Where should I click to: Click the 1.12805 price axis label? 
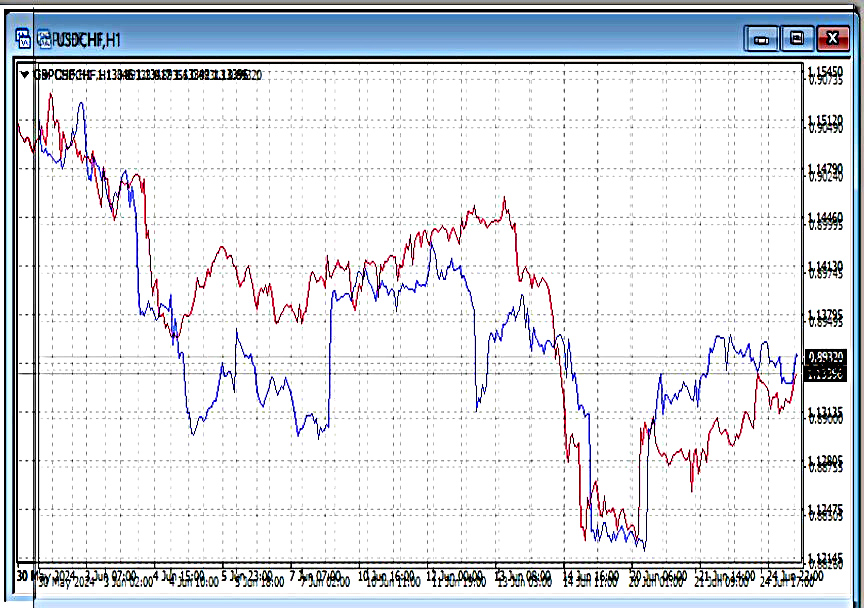point(825,460)
